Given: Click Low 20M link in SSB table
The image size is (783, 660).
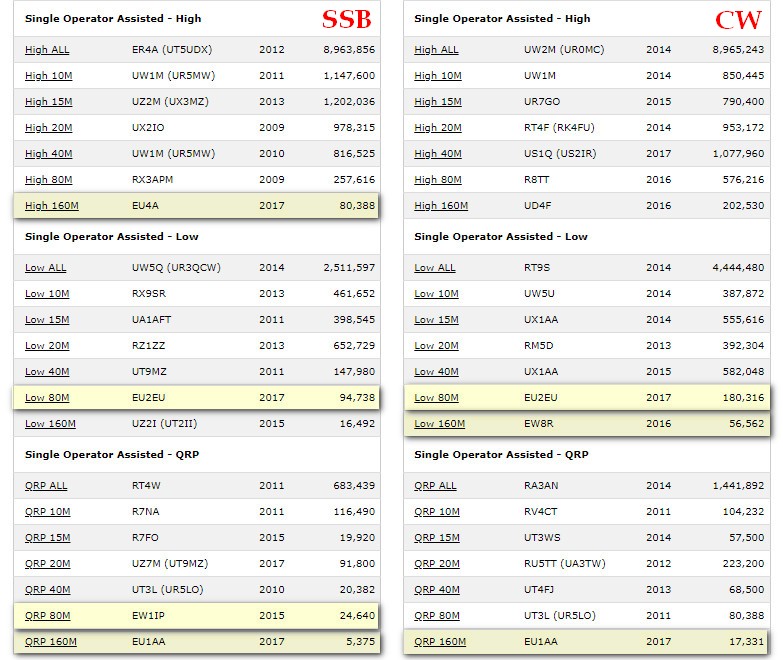Looking at the screenshot, I should coord(47,346).
